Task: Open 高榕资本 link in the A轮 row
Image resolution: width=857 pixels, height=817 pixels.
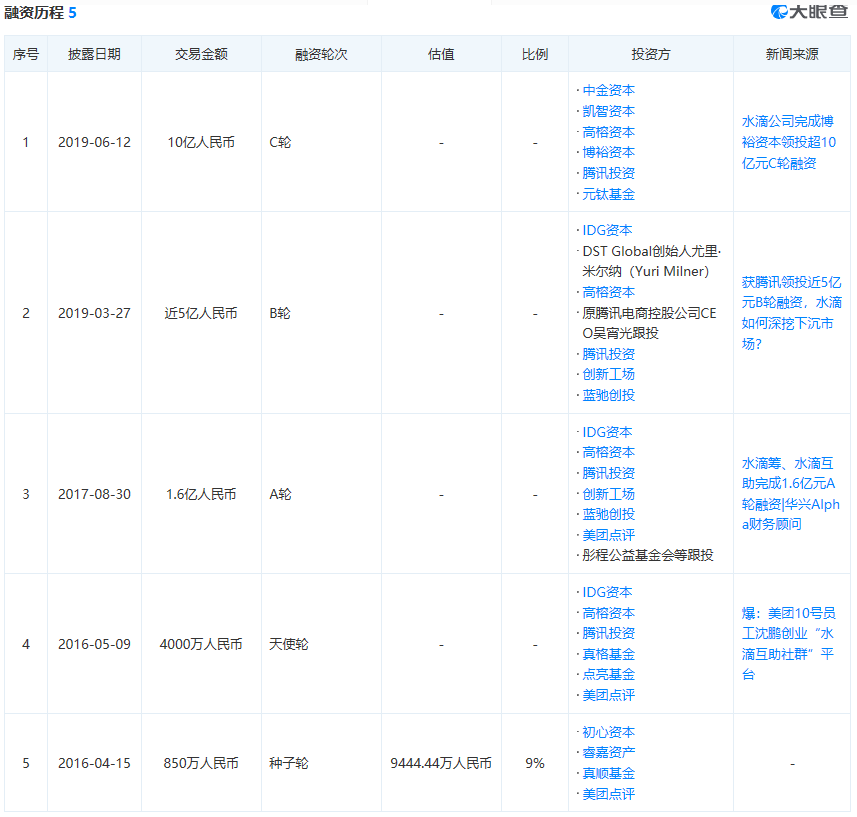Action: pos(608,452)
